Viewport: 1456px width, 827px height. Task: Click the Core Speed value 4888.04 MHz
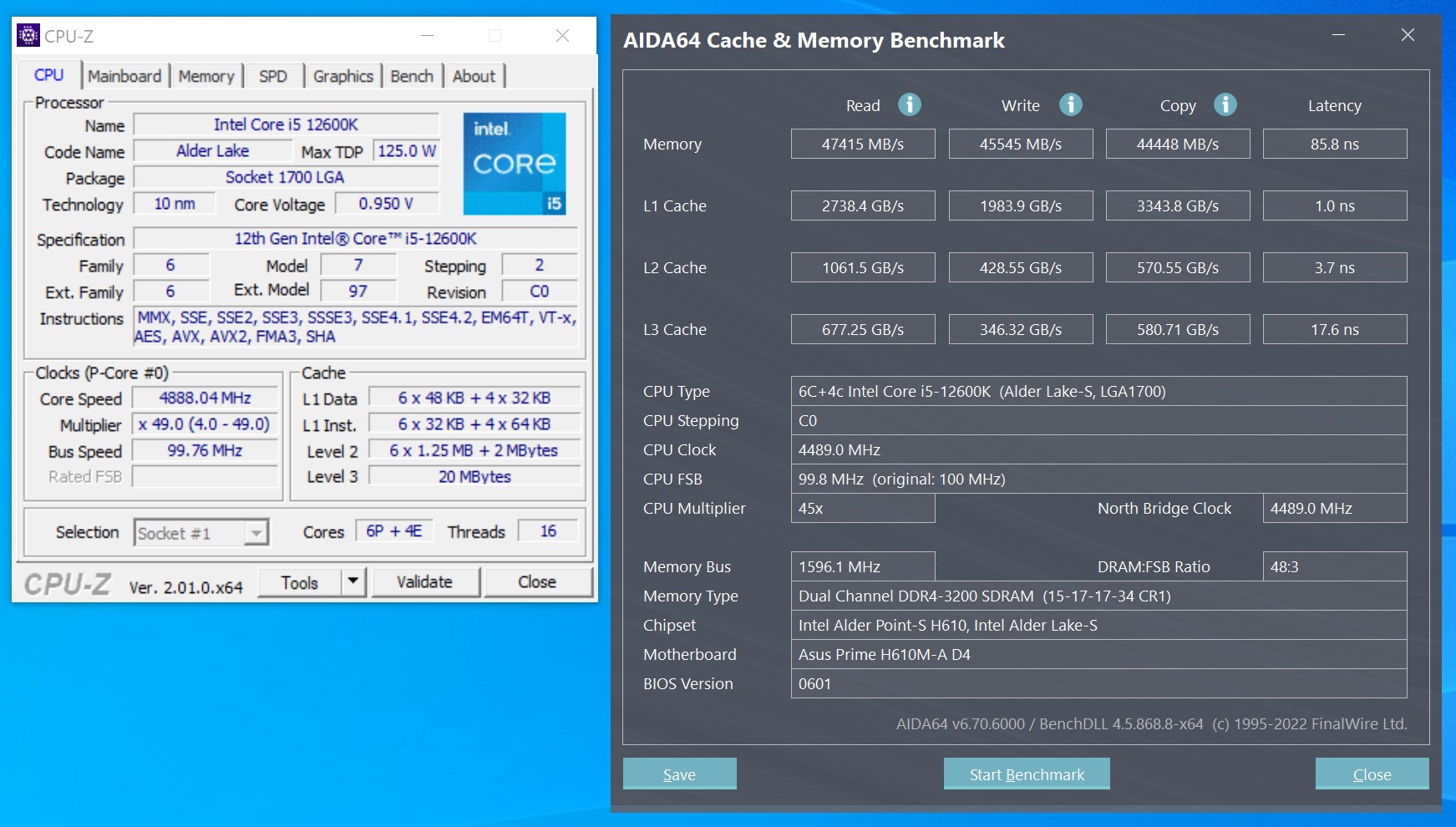[x=205, y=398]
